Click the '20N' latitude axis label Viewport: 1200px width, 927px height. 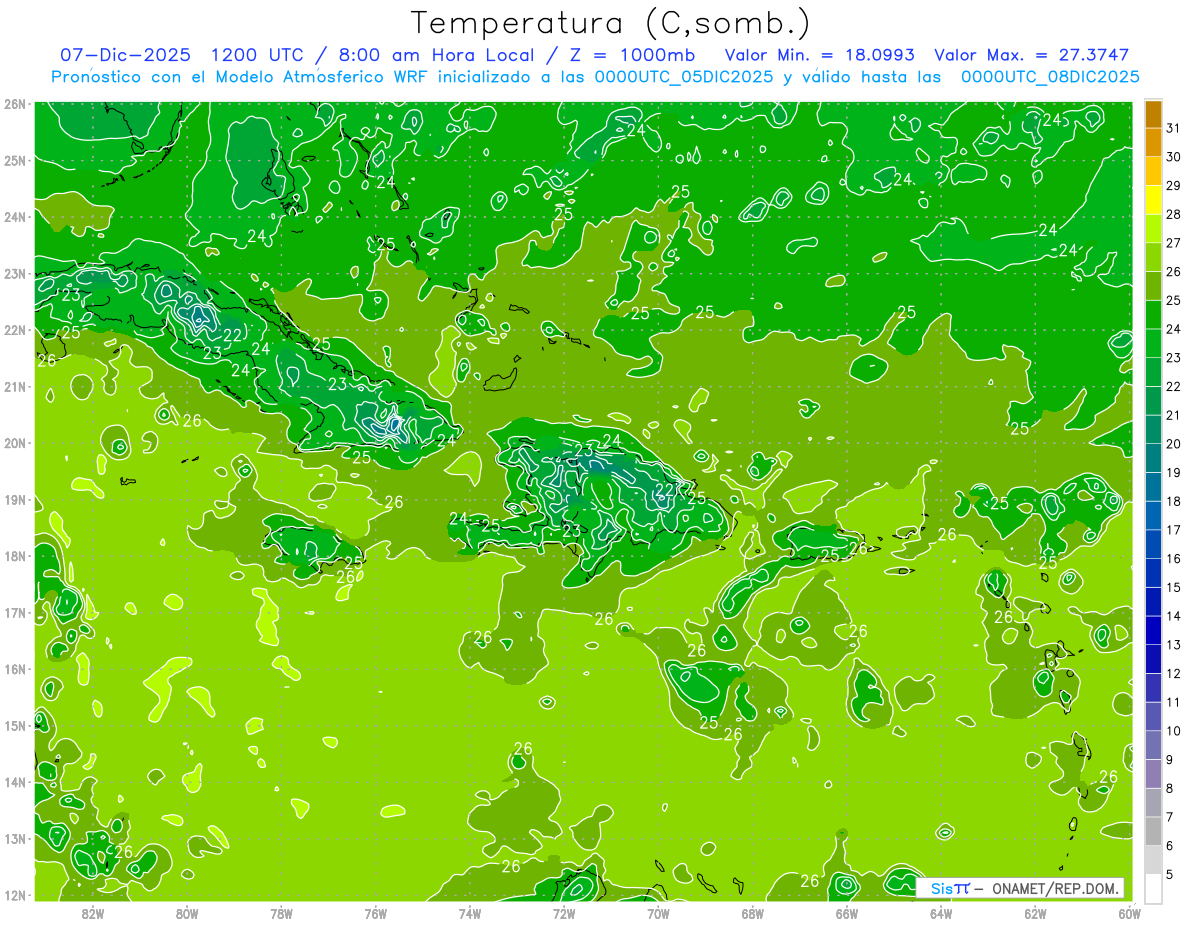(14, 443)
